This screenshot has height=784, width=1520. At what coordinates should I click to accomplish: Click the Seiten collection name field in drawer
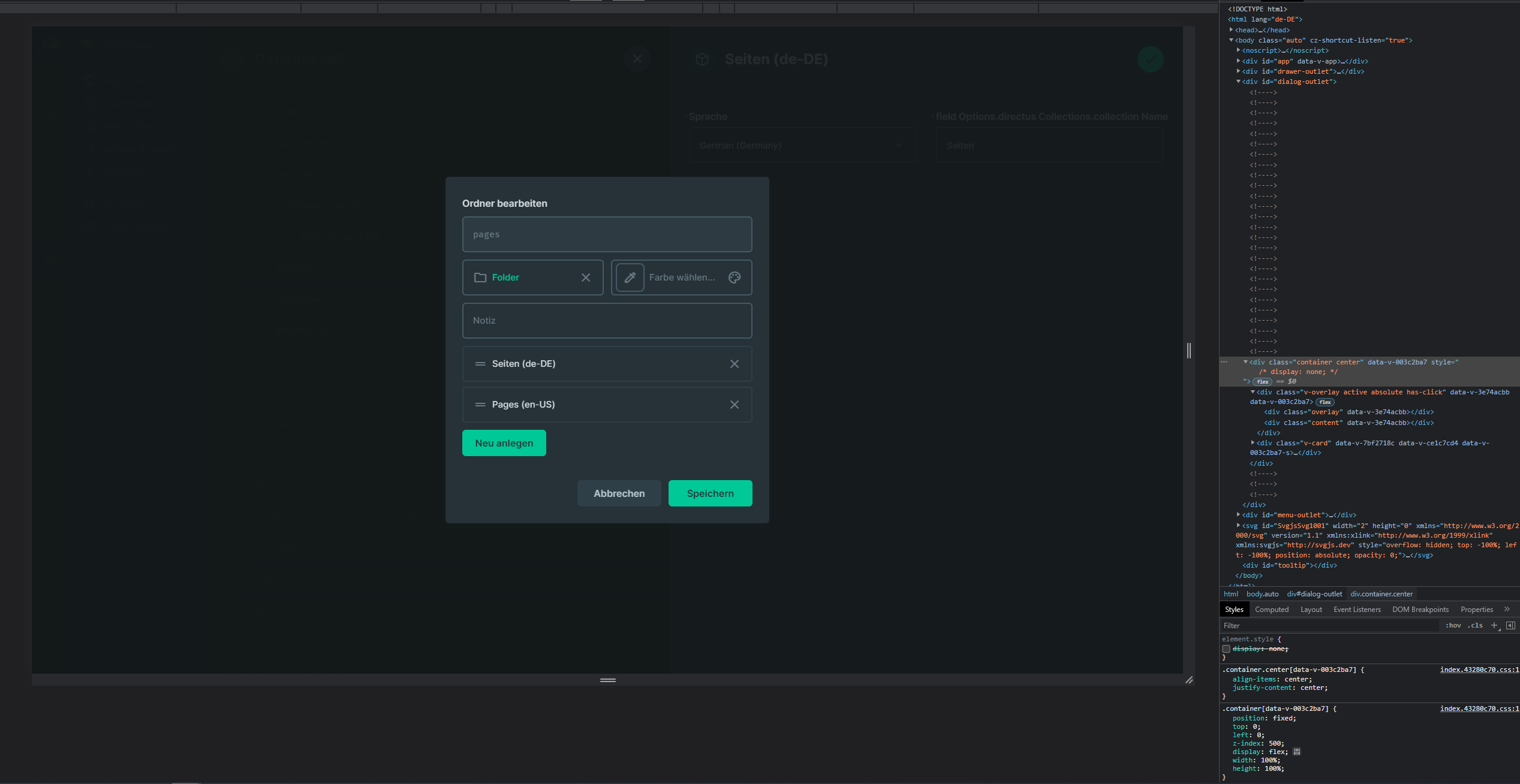click(x=1049, y=146)
